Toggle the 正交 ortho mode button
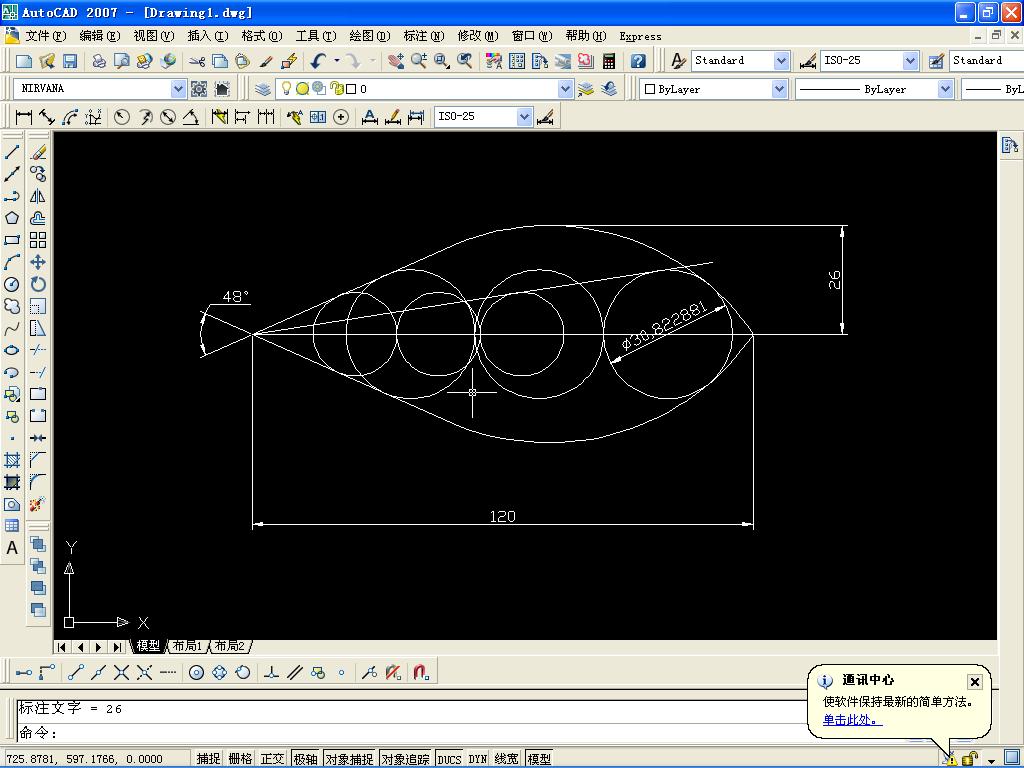The width and height of the screenshot is (1024, 768). tap(272, 758)
